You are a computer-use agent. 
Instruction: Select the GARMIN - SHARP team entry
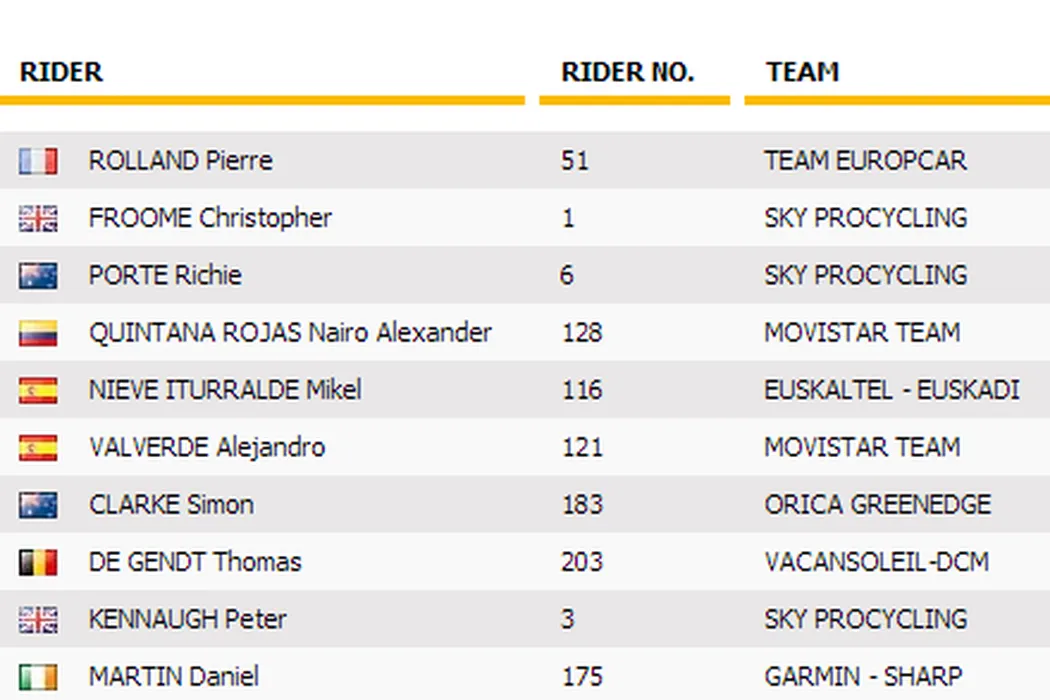(863, 677)
